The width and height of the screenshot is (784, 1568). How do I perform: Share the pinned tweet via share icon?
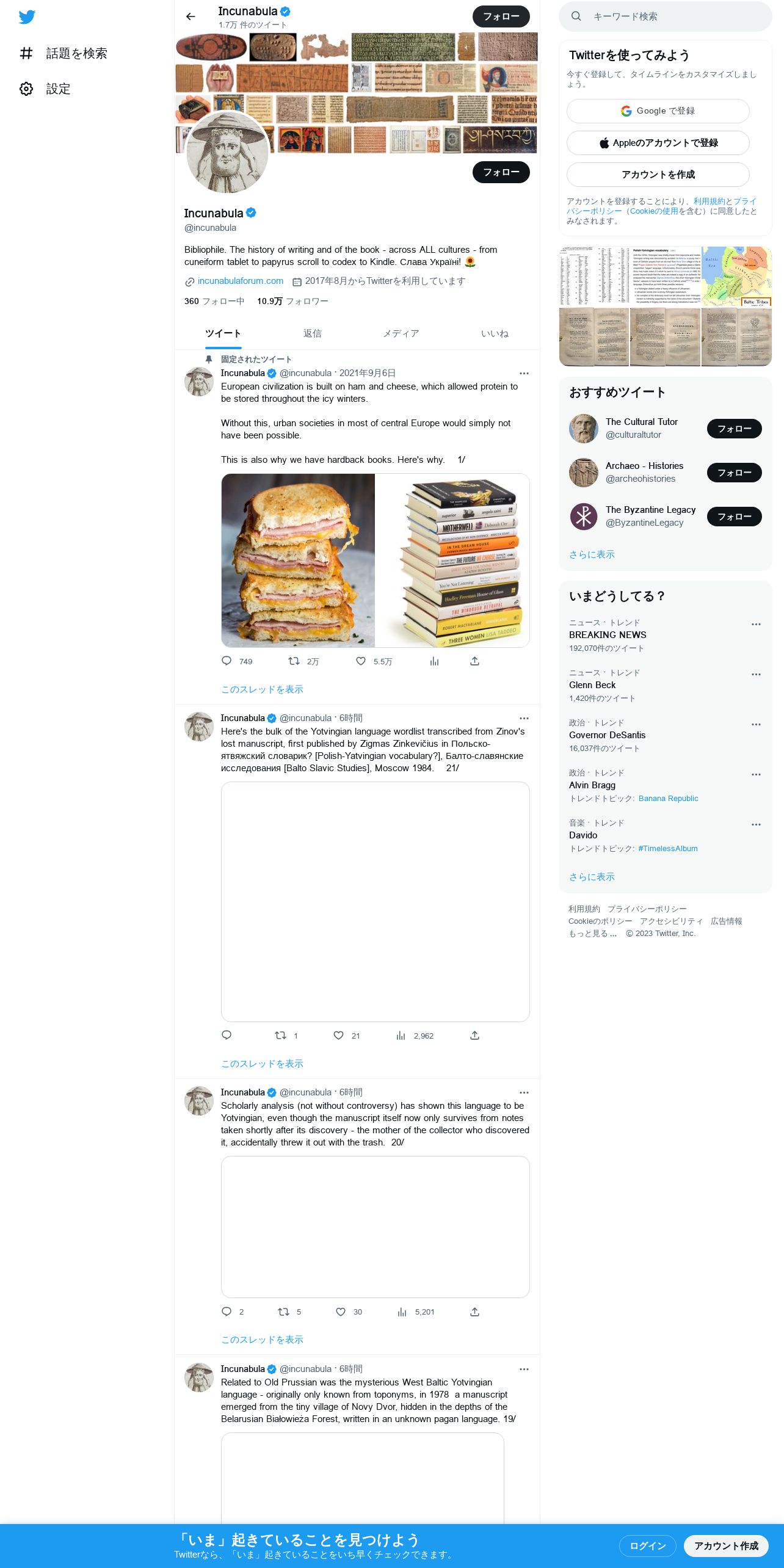[x=474, y=661]
